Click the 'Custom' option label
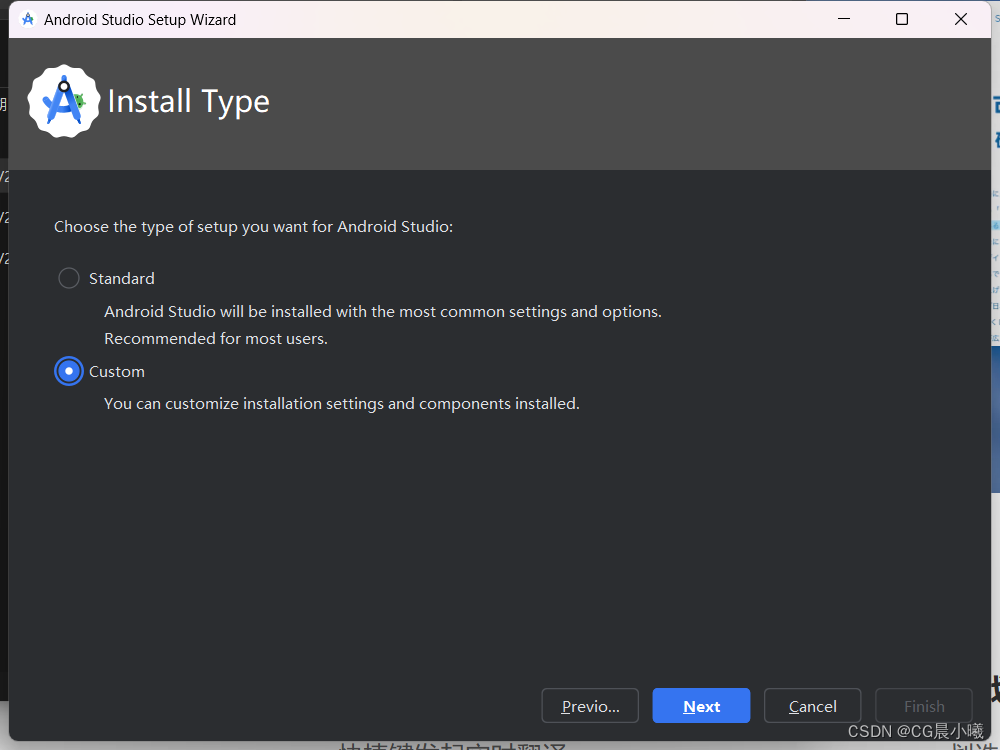1000x750 pixels. (117, 372)
